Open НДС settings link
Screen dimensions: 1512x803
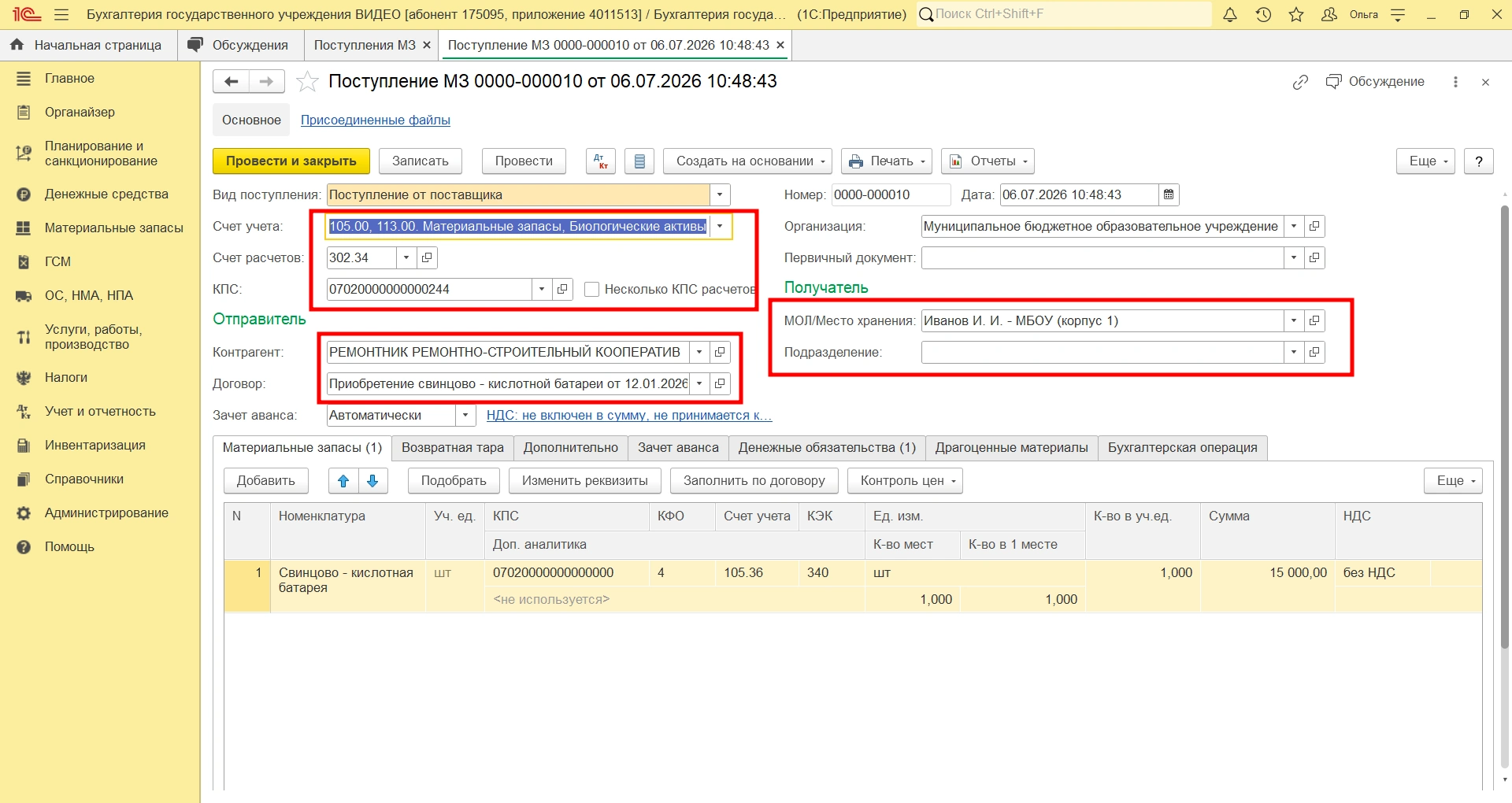[x=629, y=415]
